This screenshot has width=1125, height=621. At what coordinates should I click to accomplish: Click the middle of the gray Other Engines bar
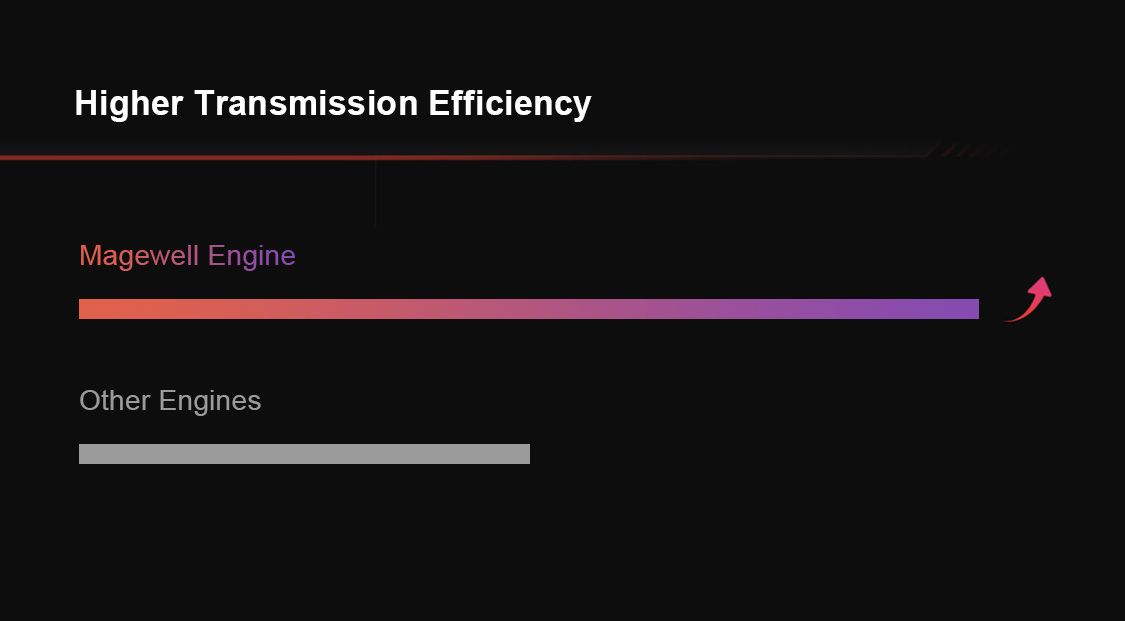tap(304, 454)
